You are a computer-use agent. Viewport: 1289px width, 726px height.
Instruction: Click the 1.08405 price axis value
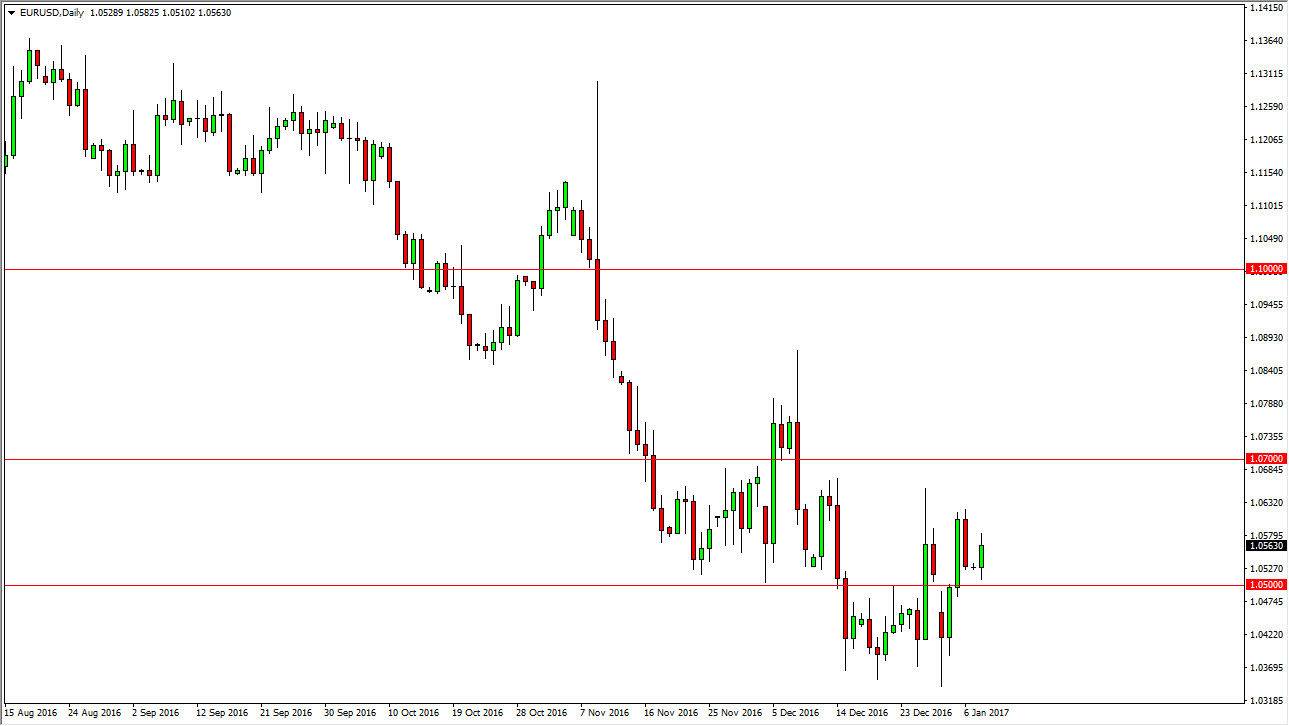pyautogui.click(x=1266, y=371)
